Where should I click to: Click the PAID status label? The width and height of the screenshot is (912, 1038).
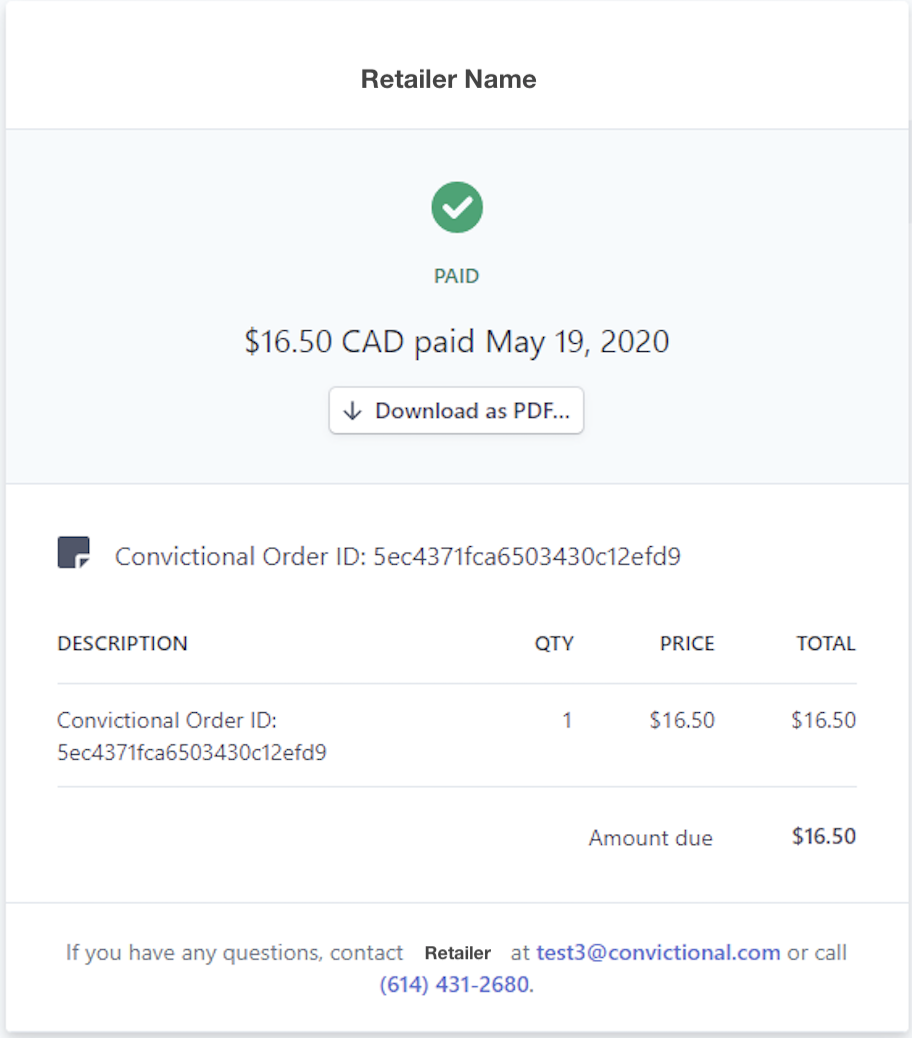pos(456,276)
